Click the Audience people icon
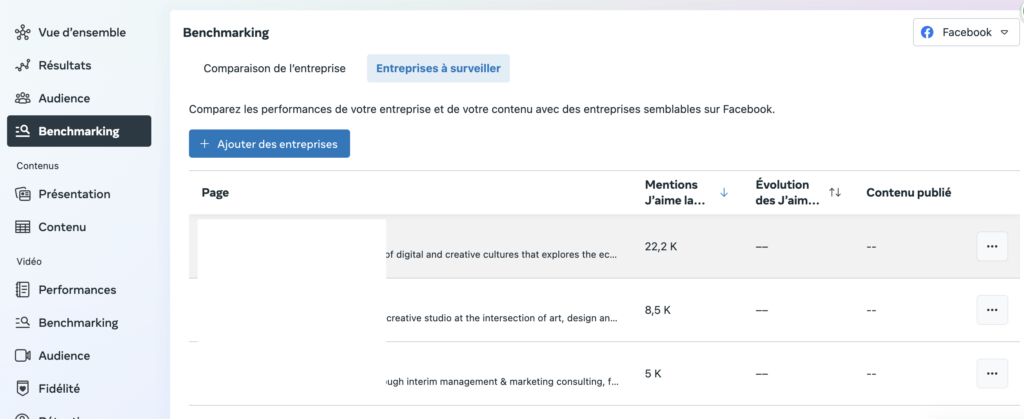The height and width of the screenshot is (419, 1024). (x=23, y=98)
